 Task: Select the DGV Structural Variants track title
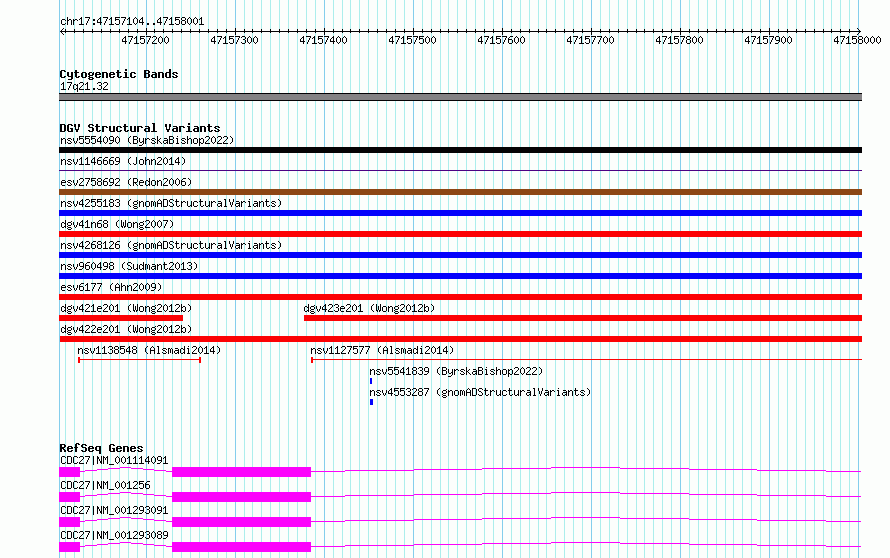(140, 128)
